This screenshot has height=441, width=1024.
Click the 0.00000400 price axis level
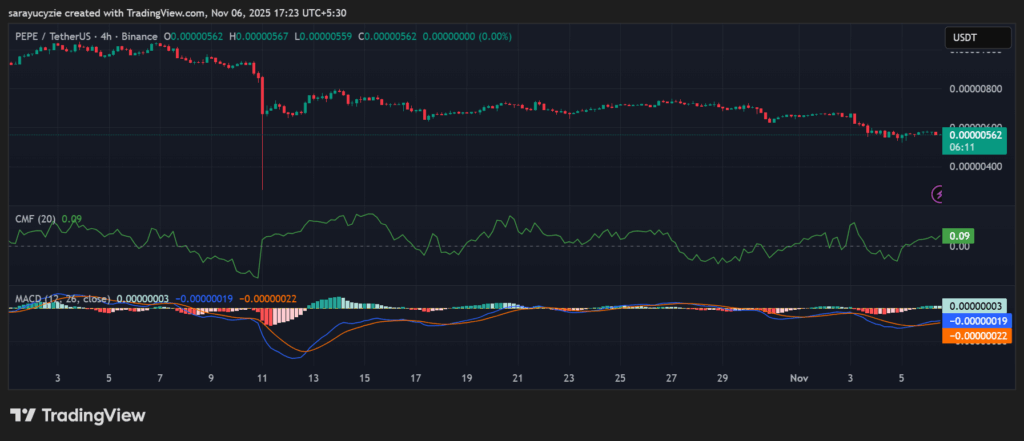coord(977,166)
